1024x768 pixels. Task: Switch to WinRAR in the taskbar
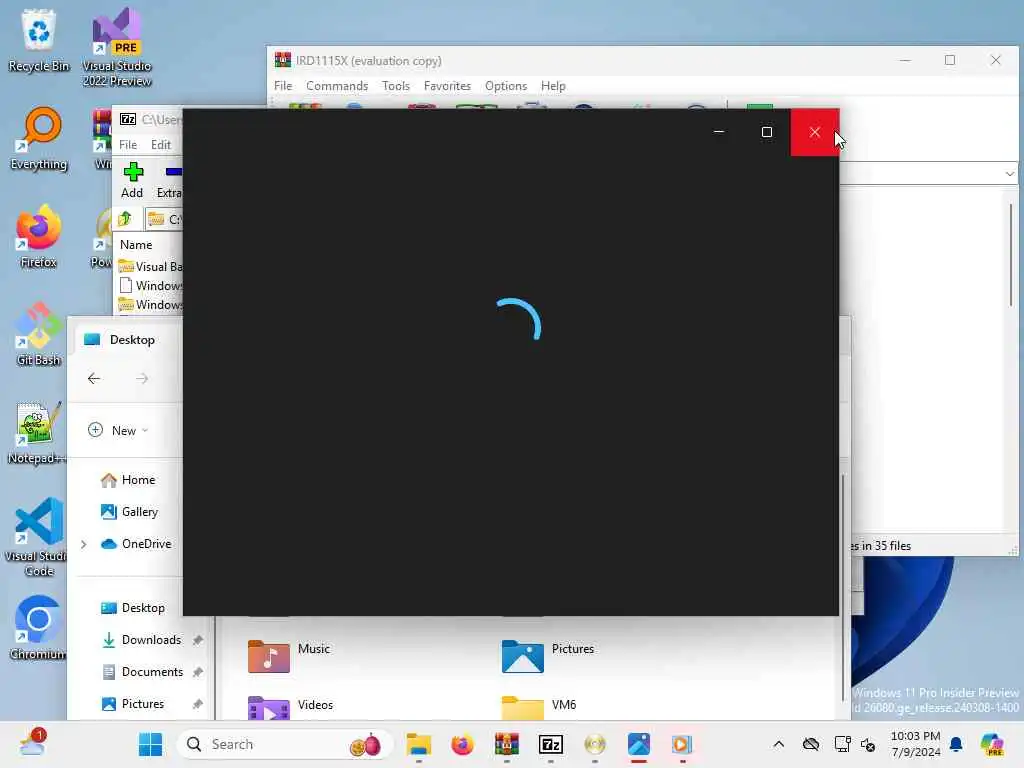[506, 744]
